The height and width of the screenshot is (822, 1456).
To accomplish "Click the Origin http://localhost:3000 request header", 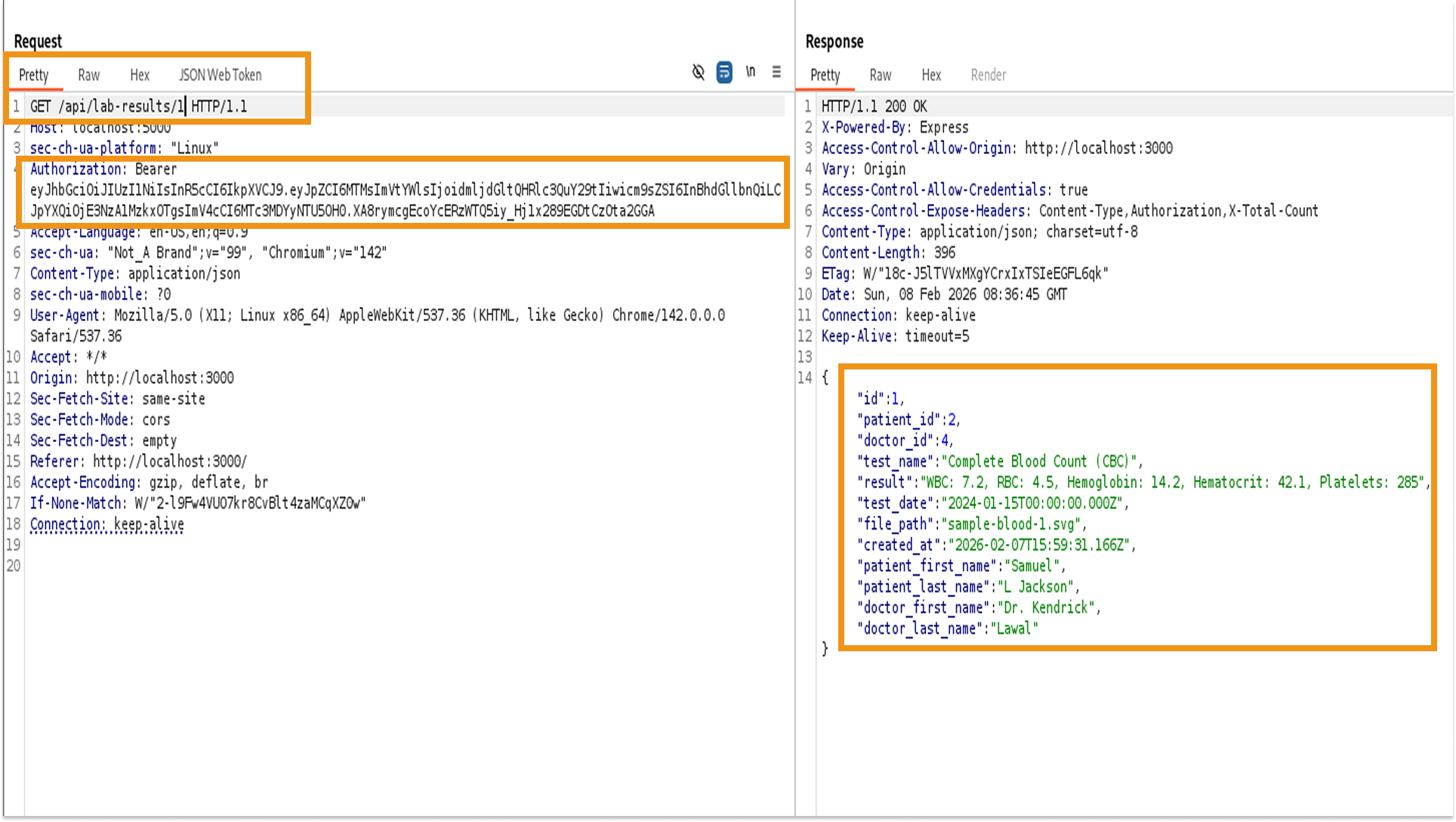I will [x=132, y=378].
